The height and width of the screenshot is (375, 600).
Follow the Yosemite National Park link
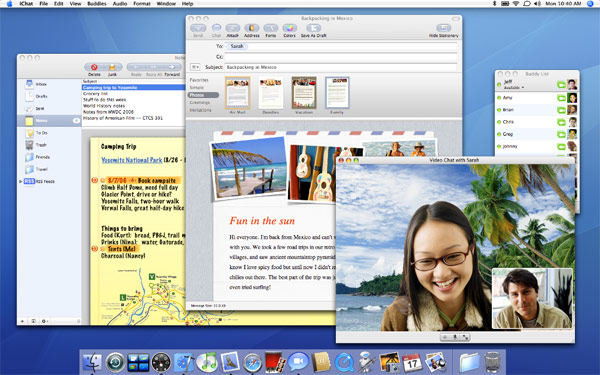pyautogui.click(x=132, y=160)
